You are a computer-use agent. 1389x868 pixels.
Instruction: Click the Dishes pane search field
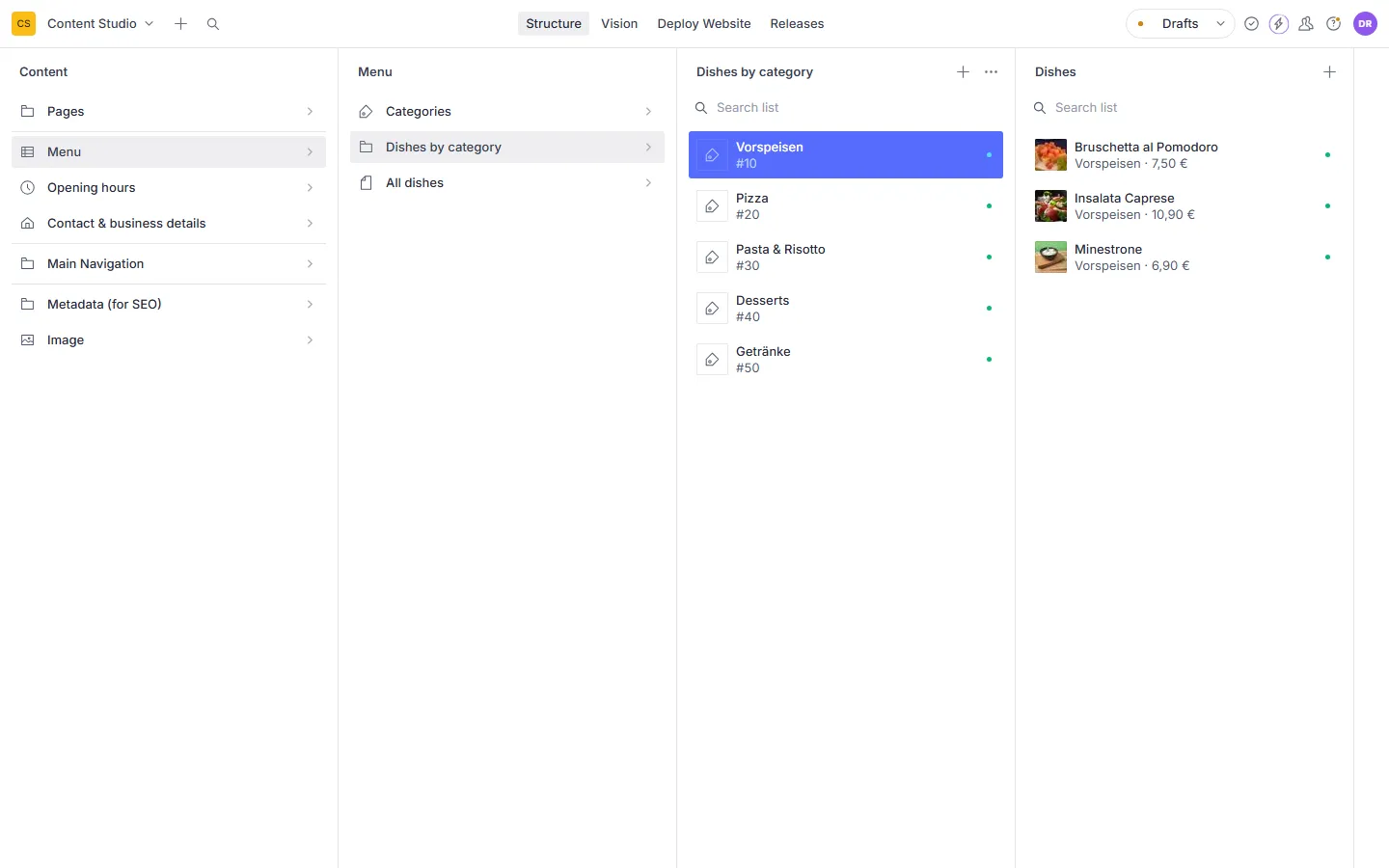(1185, 107)
